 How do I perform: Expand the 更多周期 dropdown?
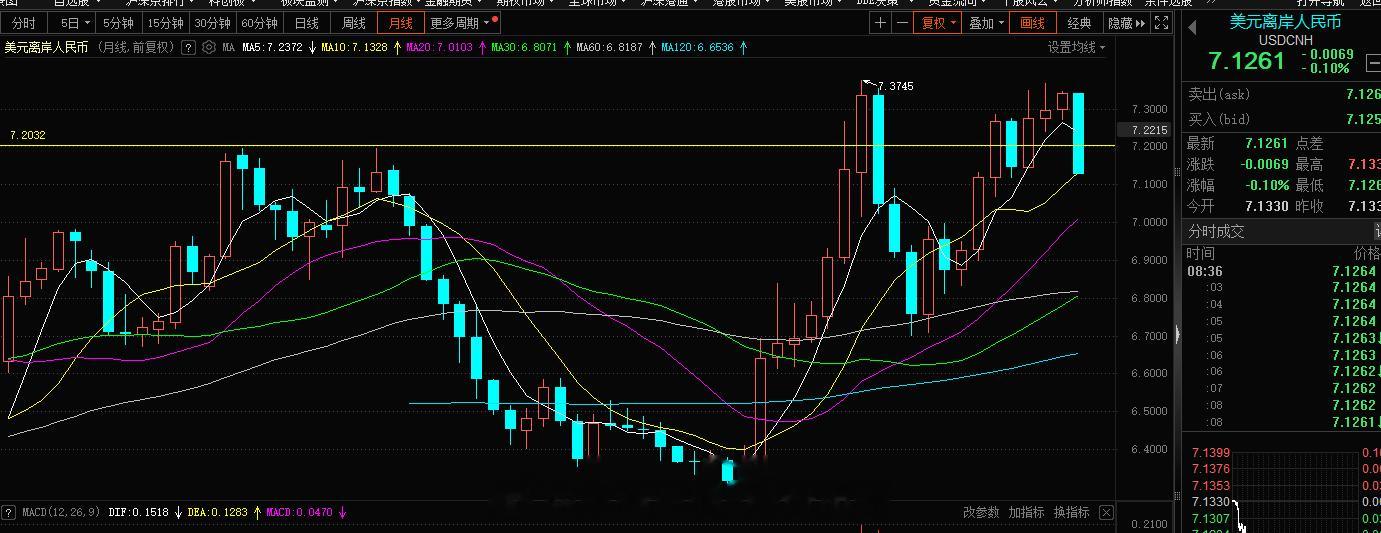click(x=462, y=23)
